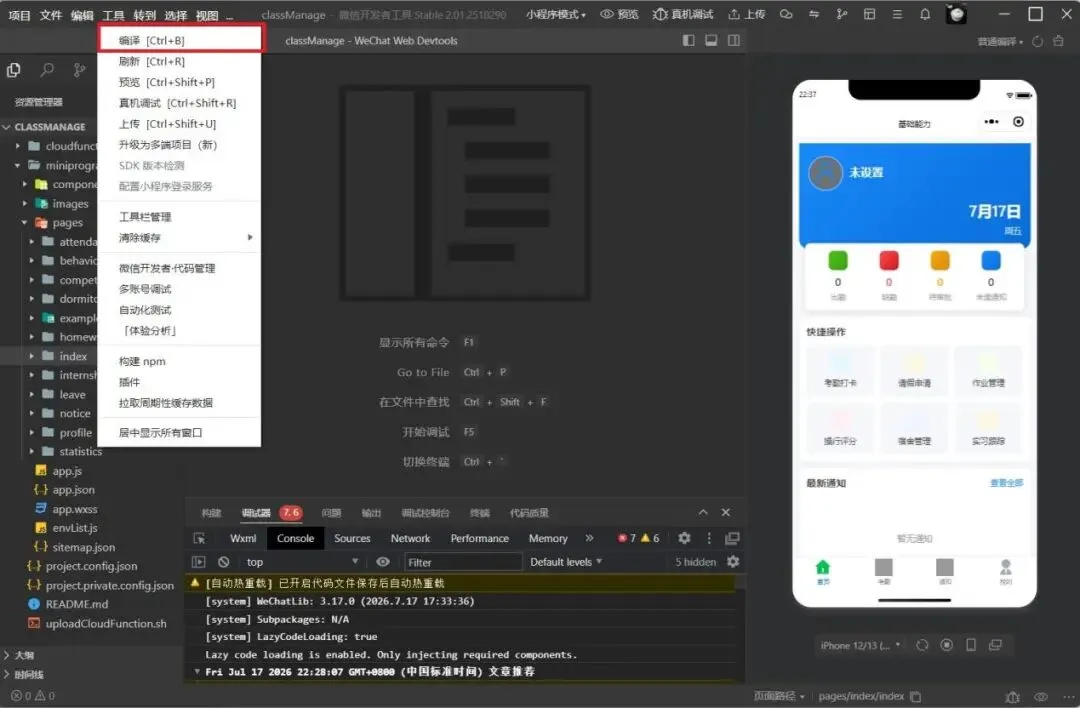Image resolution: width=1080 pixels, height=708 pixels.
Task: Open the project.config.json file
Action: point(91,566)
